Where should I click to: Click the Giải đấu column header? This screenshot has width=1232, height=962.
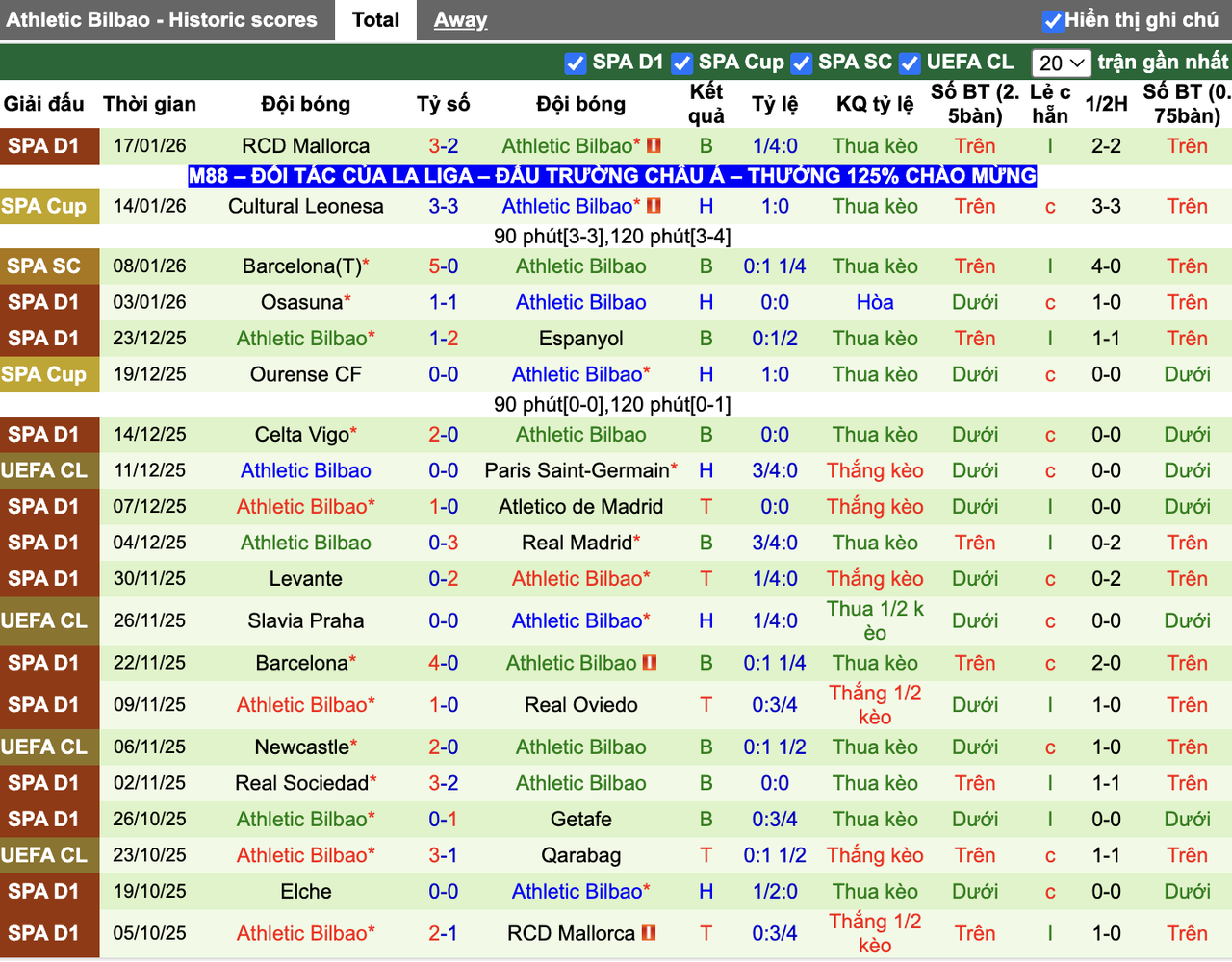(44, 104)
